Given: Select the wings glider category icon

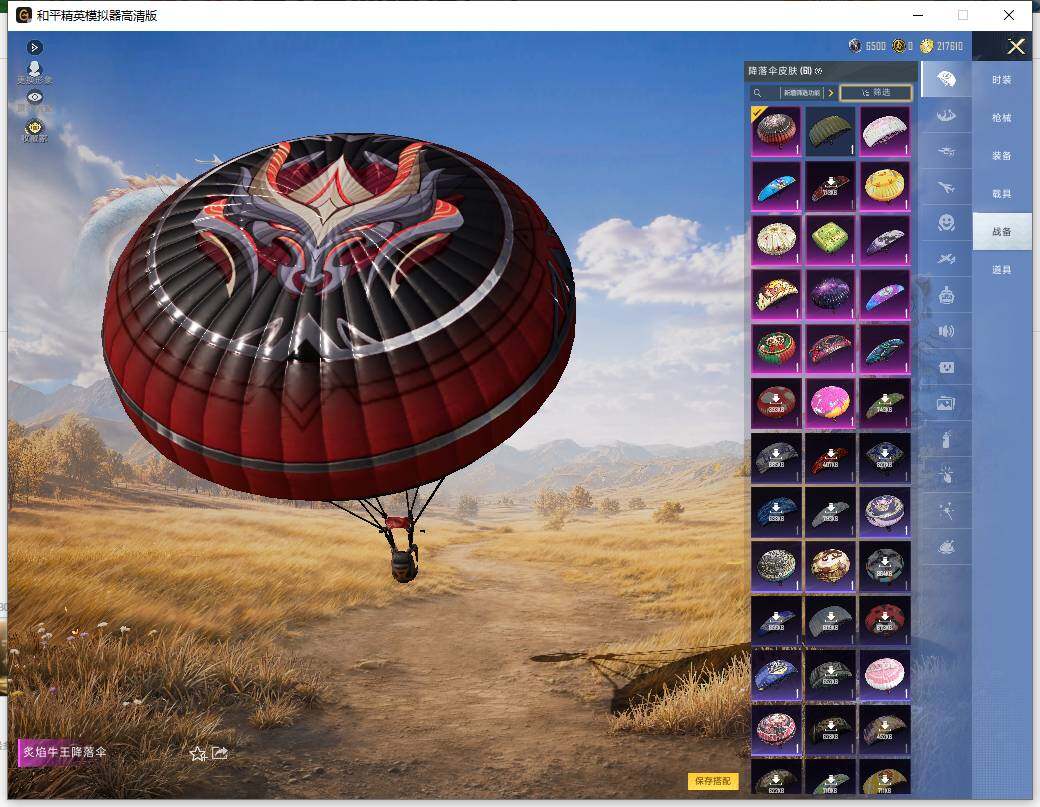Looking at the screenshot, I should pos(946,115).
